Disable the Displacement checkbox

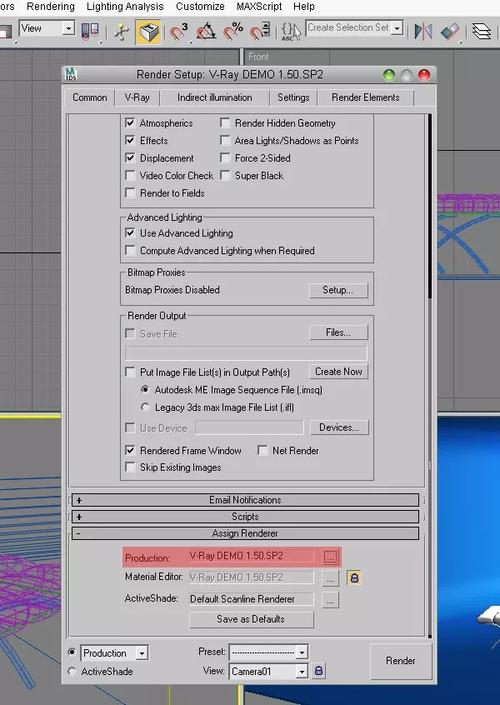click(x=130, y=158)
